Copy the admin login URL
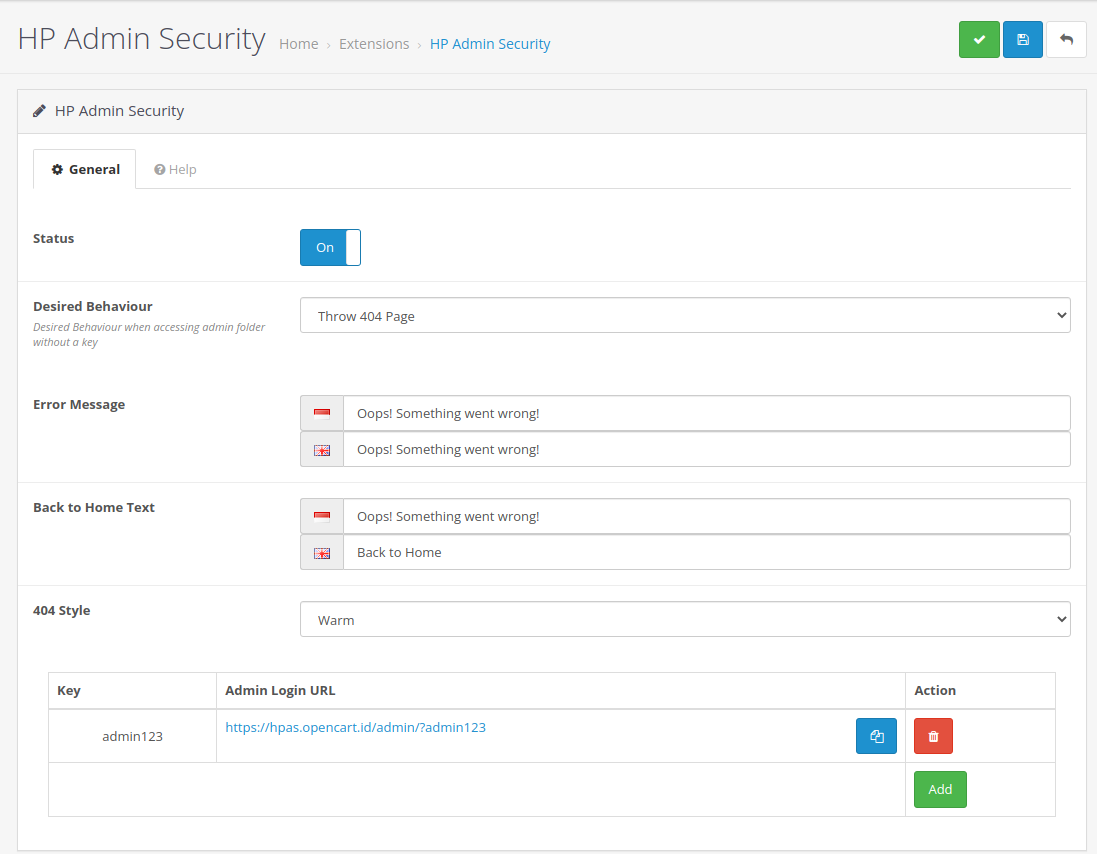 click(x=876, y=736)
